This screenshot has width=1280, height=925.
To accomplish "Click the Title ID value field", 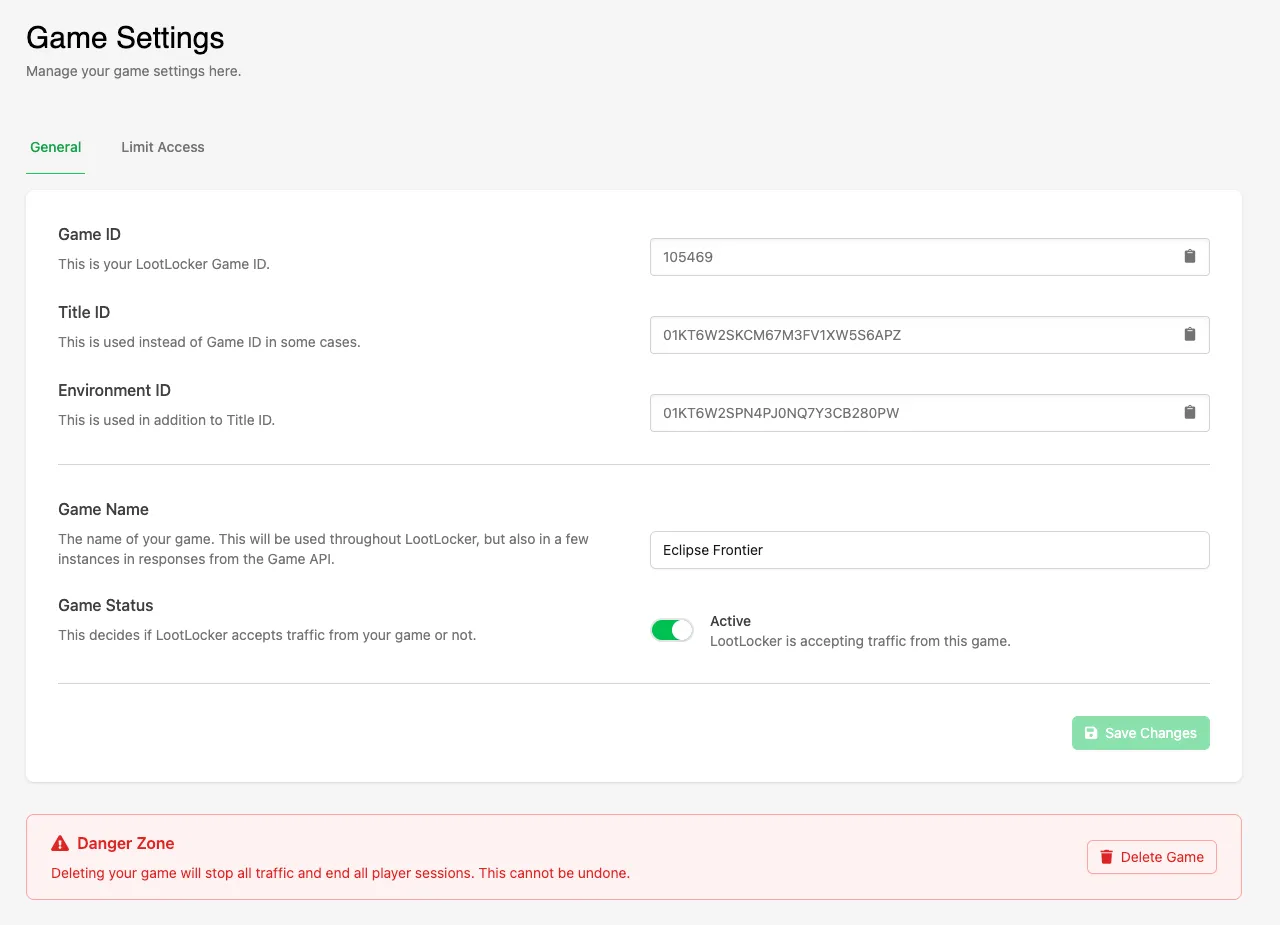I will (930, 335).
